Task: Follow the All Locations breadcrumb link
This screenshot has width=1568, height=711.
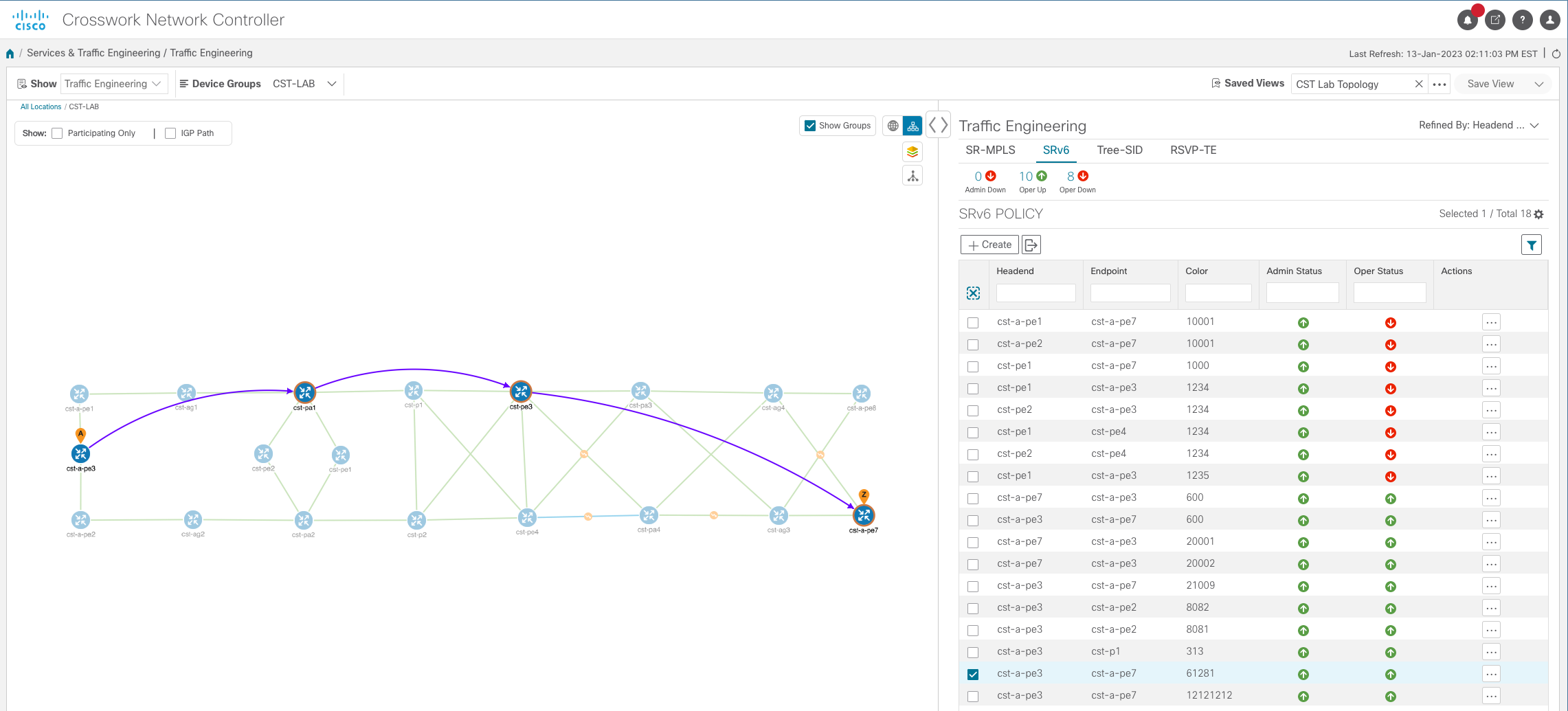Action: coord(41,106)
